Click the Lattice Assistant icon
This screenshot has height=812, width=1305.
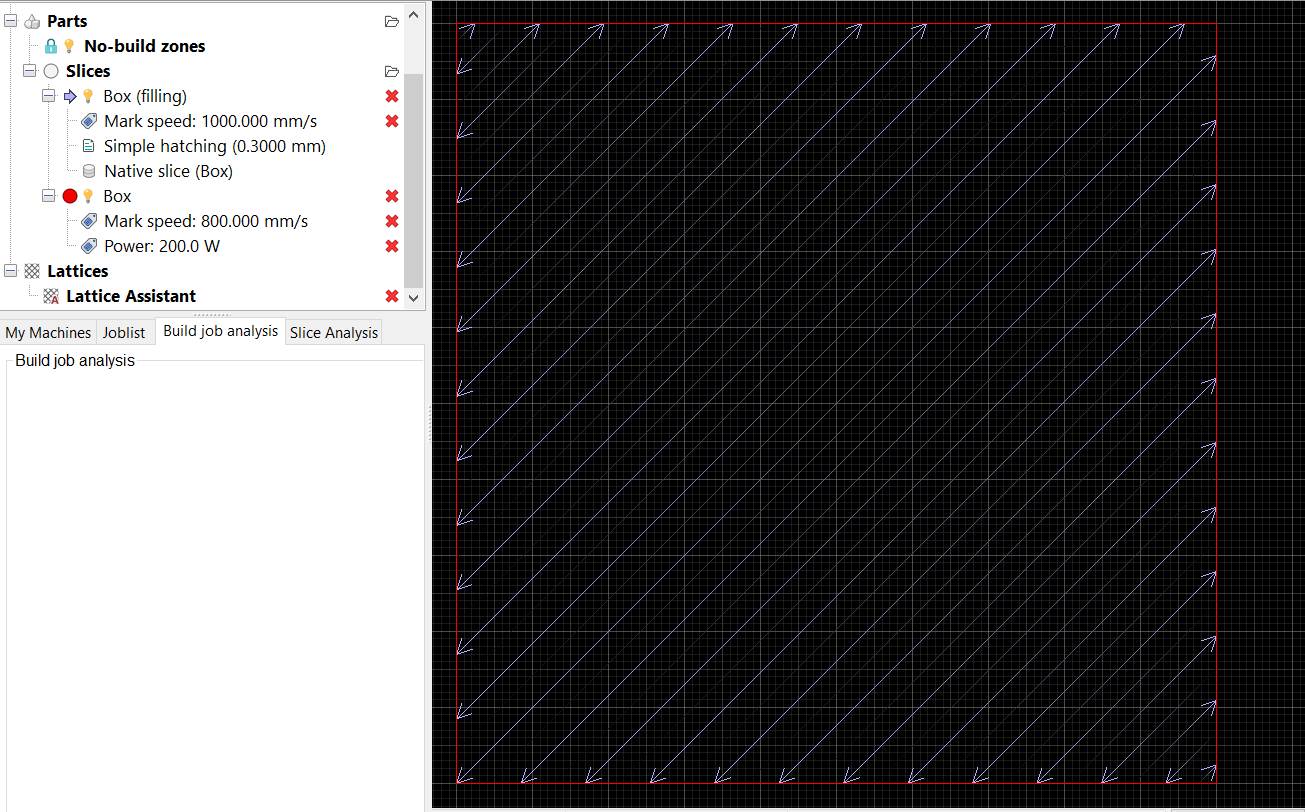(50, 295)
